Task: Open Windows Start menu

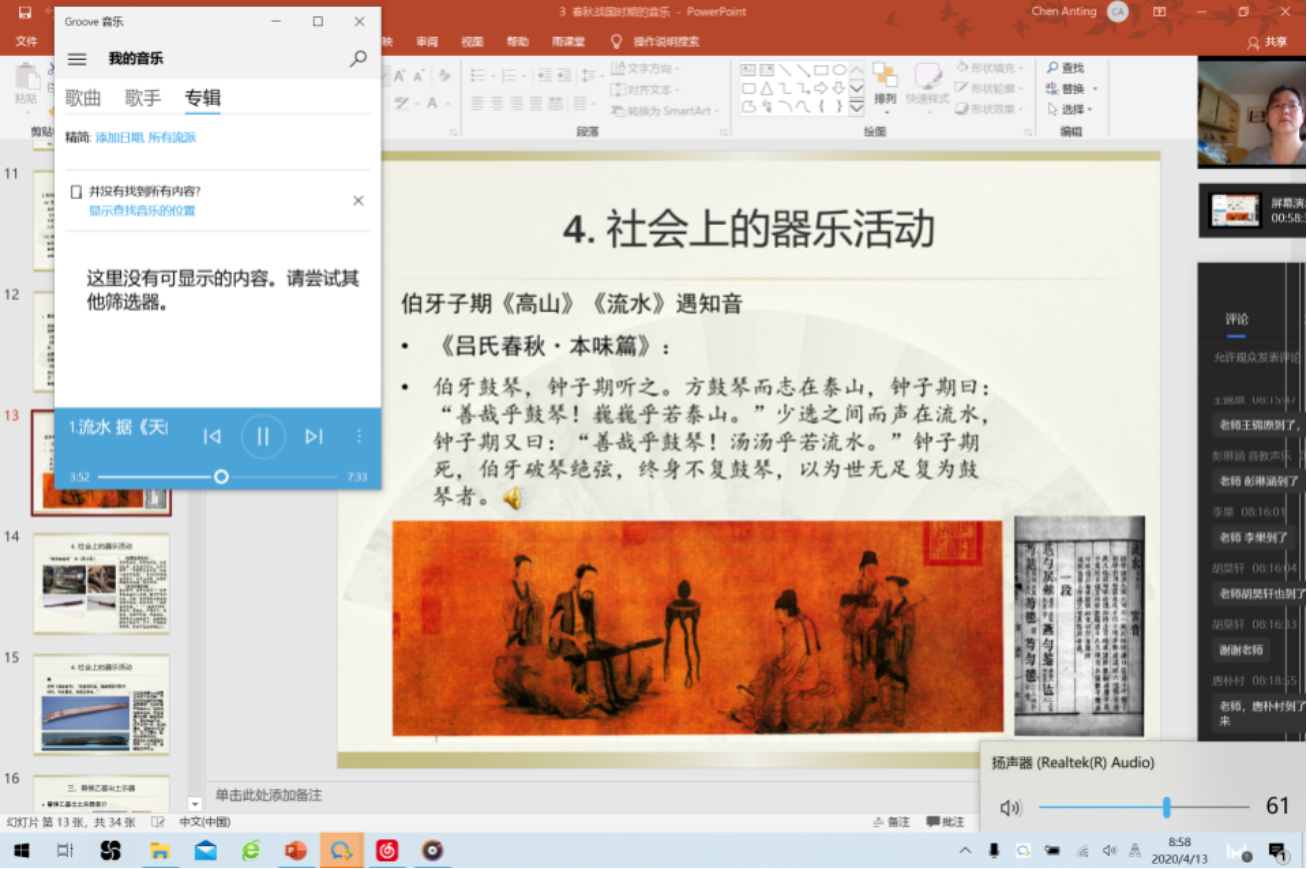Action: (x=20, y=851)
